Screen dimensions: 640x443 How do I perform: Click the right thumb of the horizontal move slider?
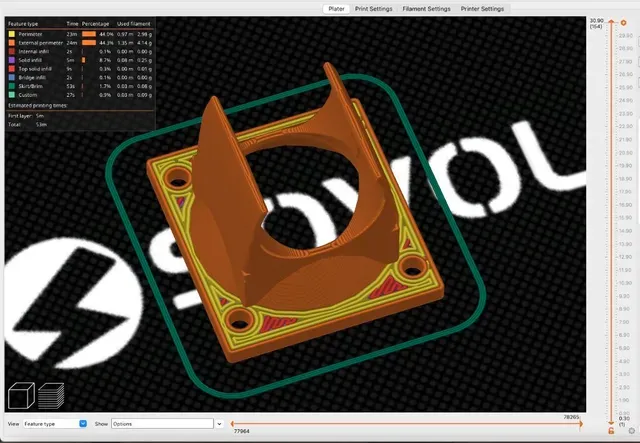click(x=580, y=424)
